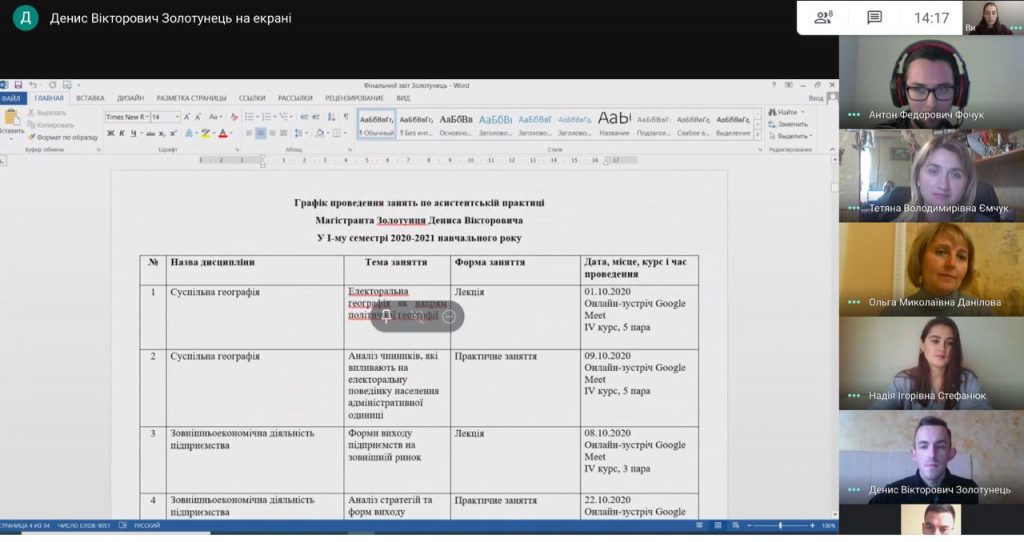Click numbered list icon

coord(267,117)
